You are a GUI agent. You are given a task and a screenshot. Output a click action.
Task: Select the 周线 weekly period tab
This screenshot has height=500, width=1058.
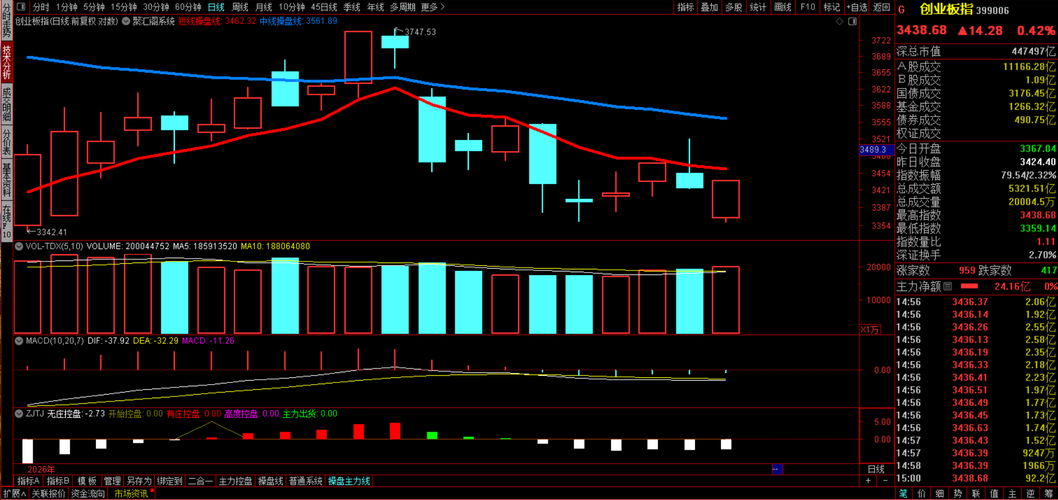(x=240, y=7)
